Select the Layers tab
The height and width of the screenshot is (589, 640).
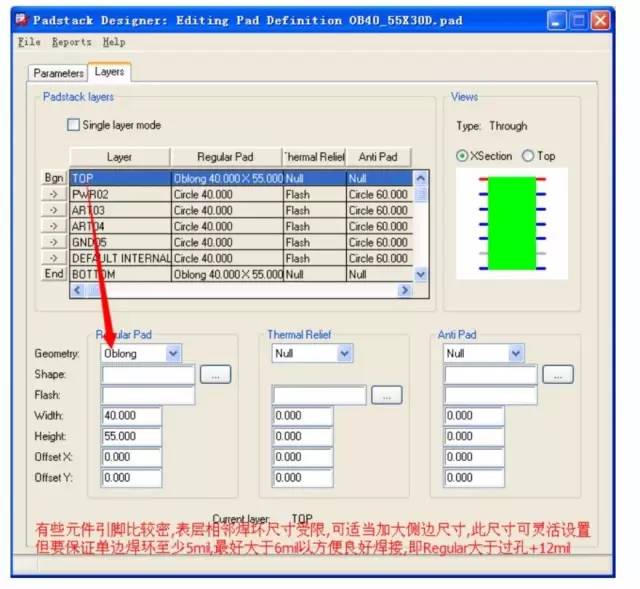pyautogui.click(x=109, y=72)
